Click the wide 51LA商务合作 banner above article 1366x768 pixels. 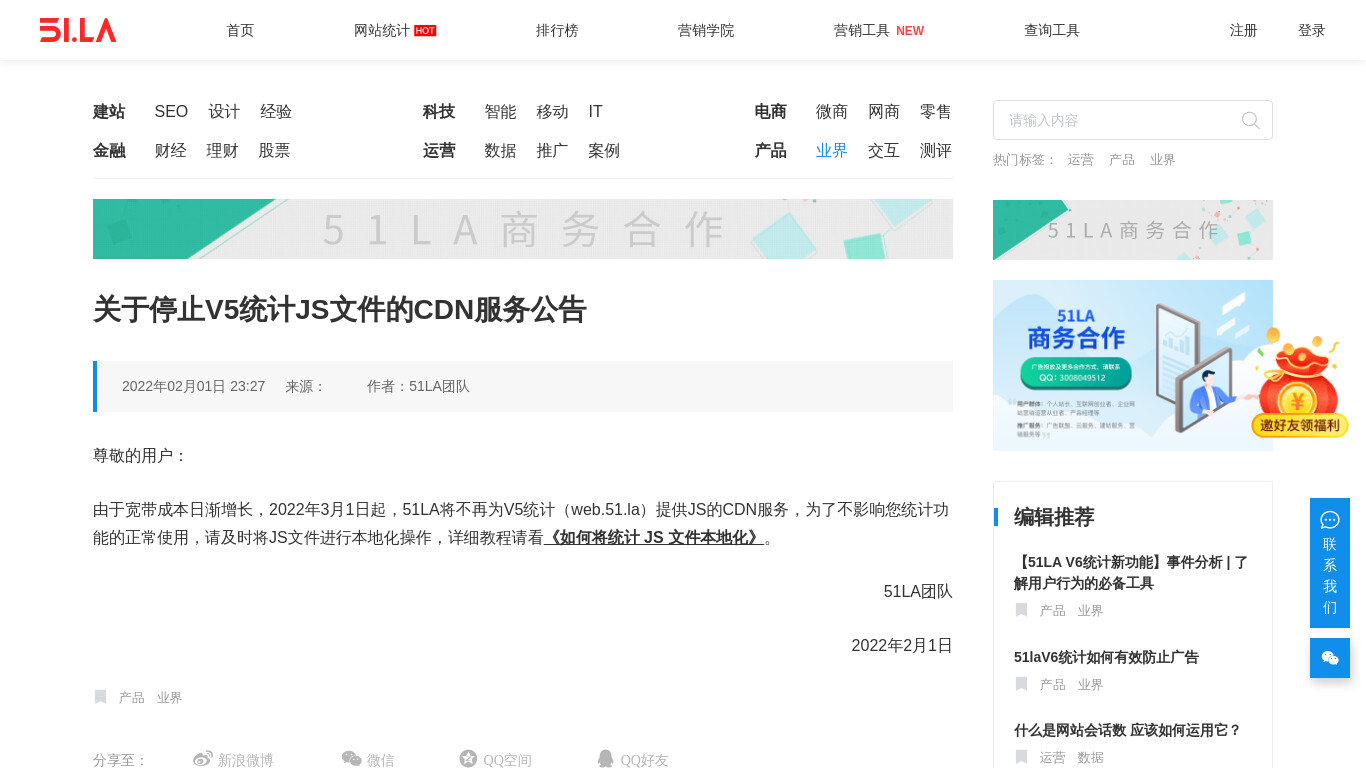[523, 229]
